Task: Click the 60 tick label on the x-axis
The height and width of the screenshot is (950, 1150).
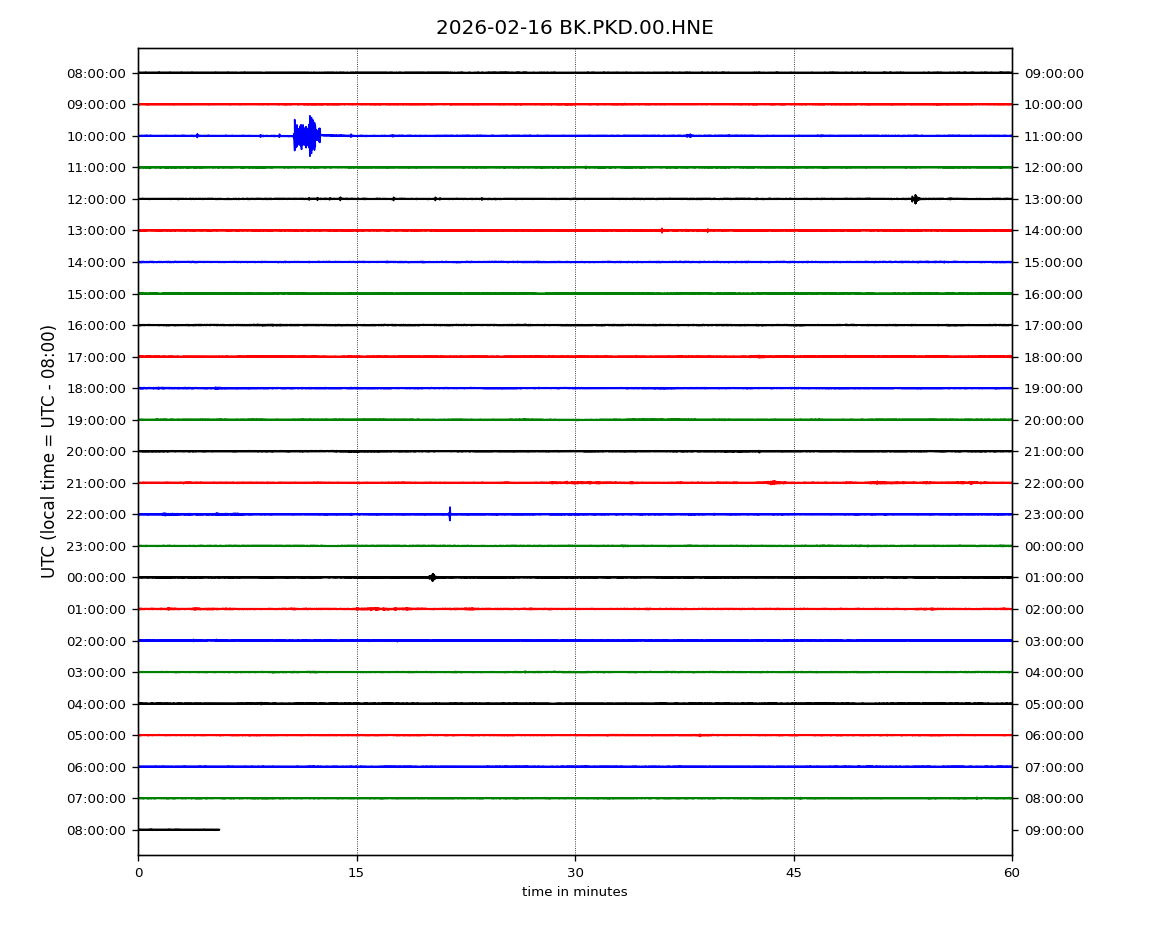Action: pos(1012,873)
